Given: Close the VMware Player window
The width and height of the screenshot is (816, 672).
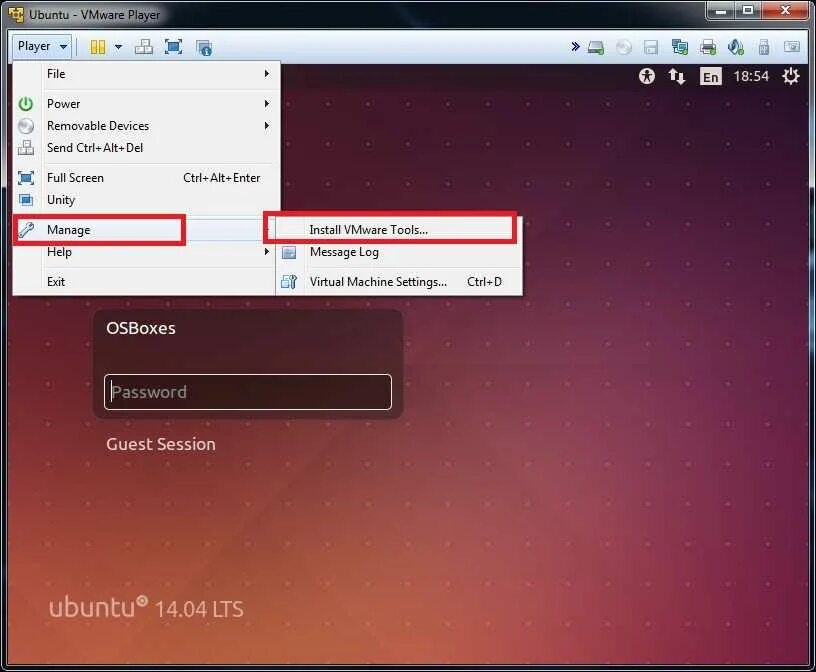Looking at the screenshot, I should tap(786, 10).
